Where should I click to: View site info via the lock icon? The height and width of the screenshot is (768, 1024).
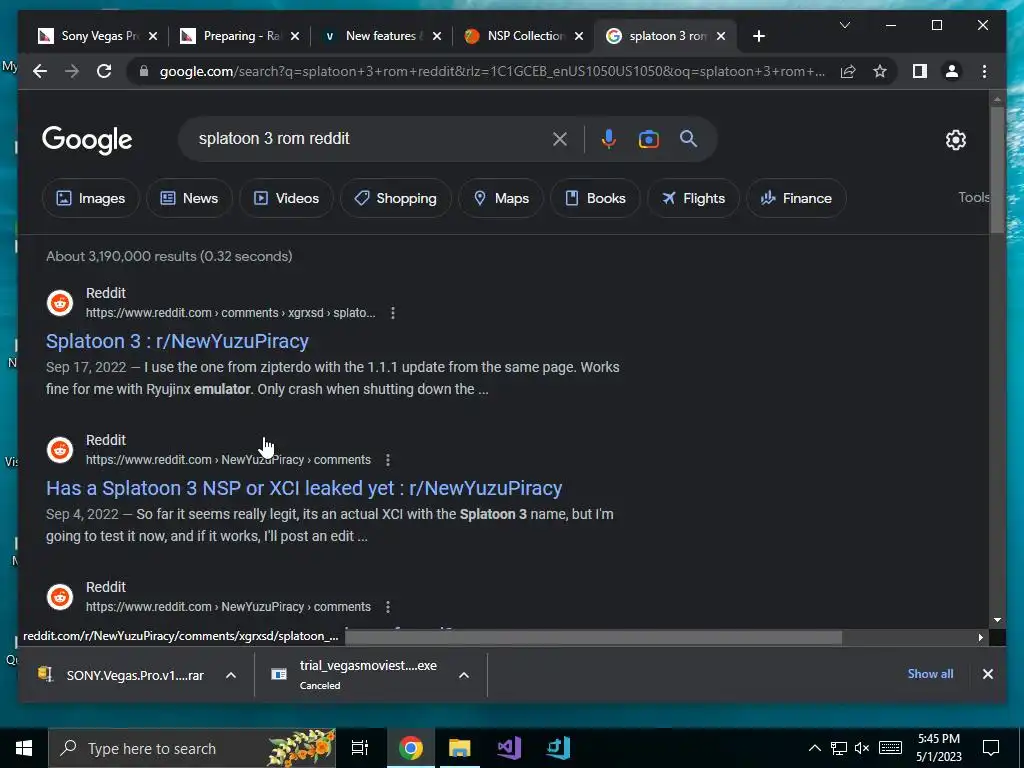[144, 71]
